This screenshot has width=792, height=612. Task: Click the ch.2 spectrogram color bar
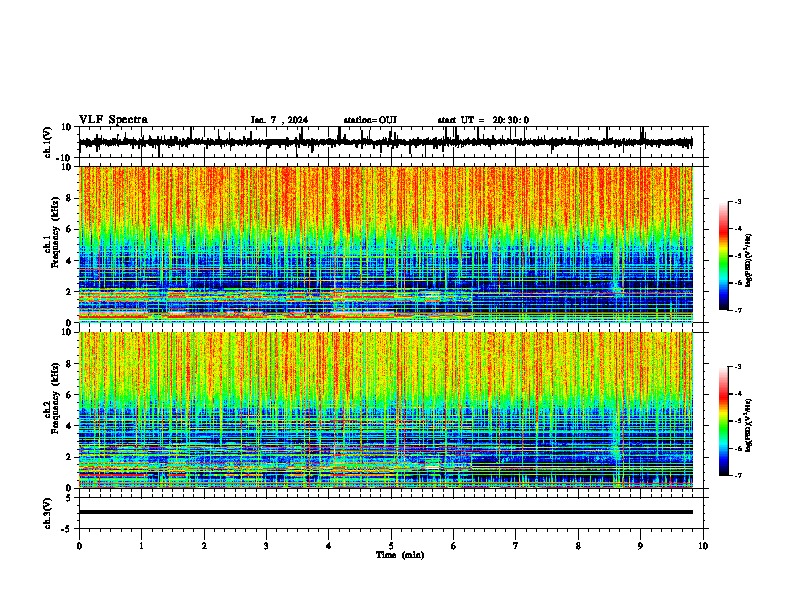[723, 421]
